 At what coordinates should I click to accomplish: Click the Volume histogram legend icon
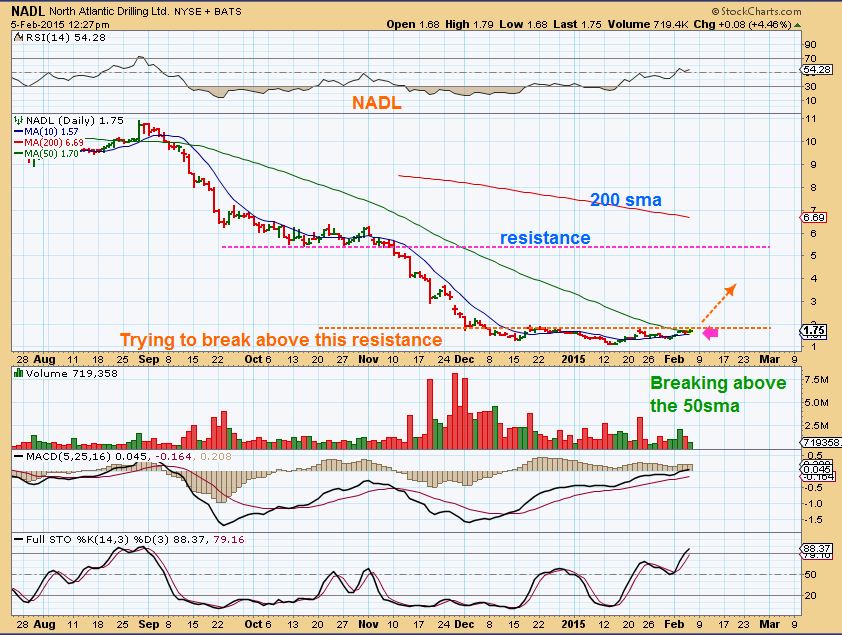point(19,373)
